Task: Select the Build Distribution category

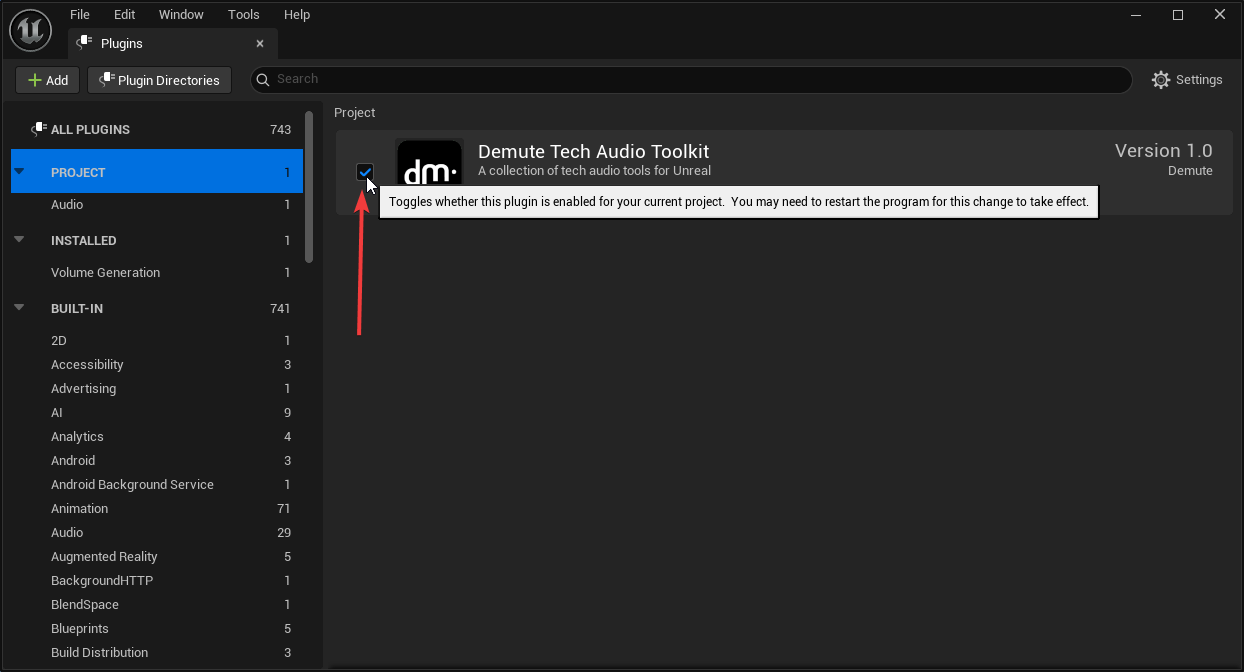Action: click(157, 653)
